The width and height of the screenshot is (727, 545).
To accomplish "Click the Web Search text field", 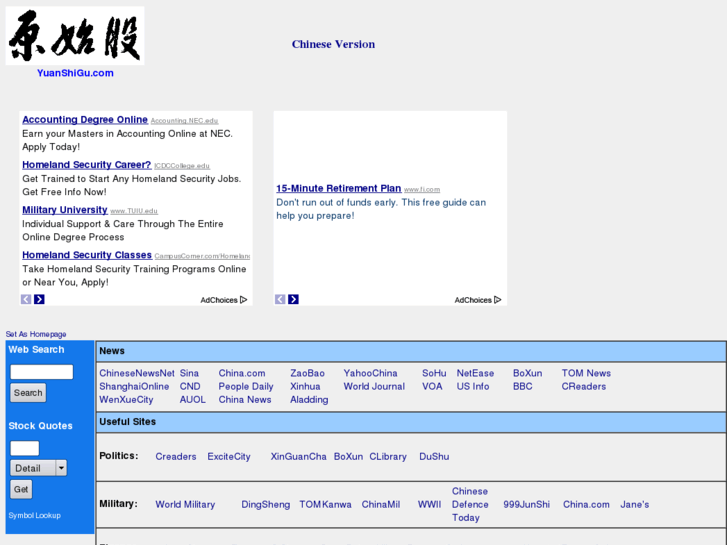I will [42, 372].
